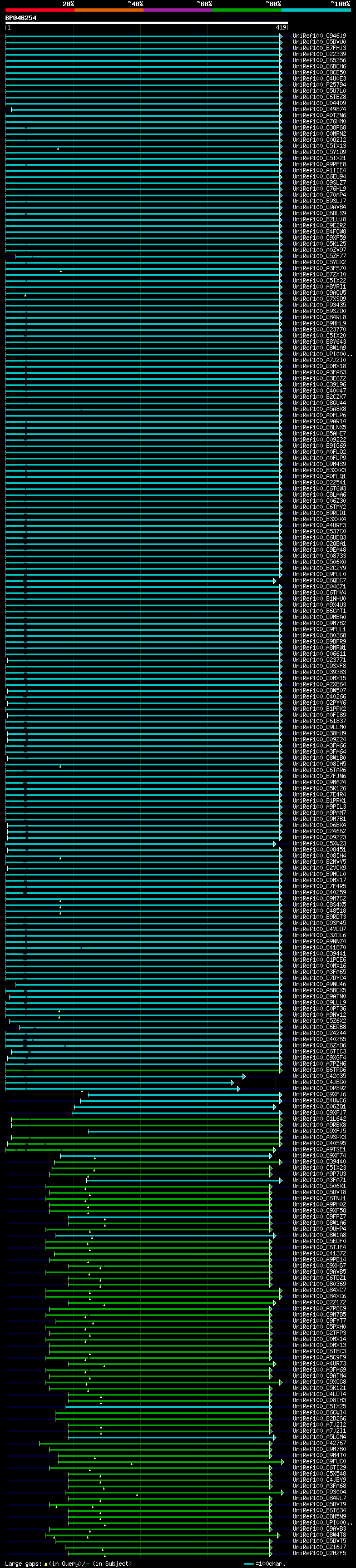Image resolution: width=356 pixels, height=1568 pixels.
Task: Click the UniRef100_Q5EDF0 entry
Action: [319, 1241]
